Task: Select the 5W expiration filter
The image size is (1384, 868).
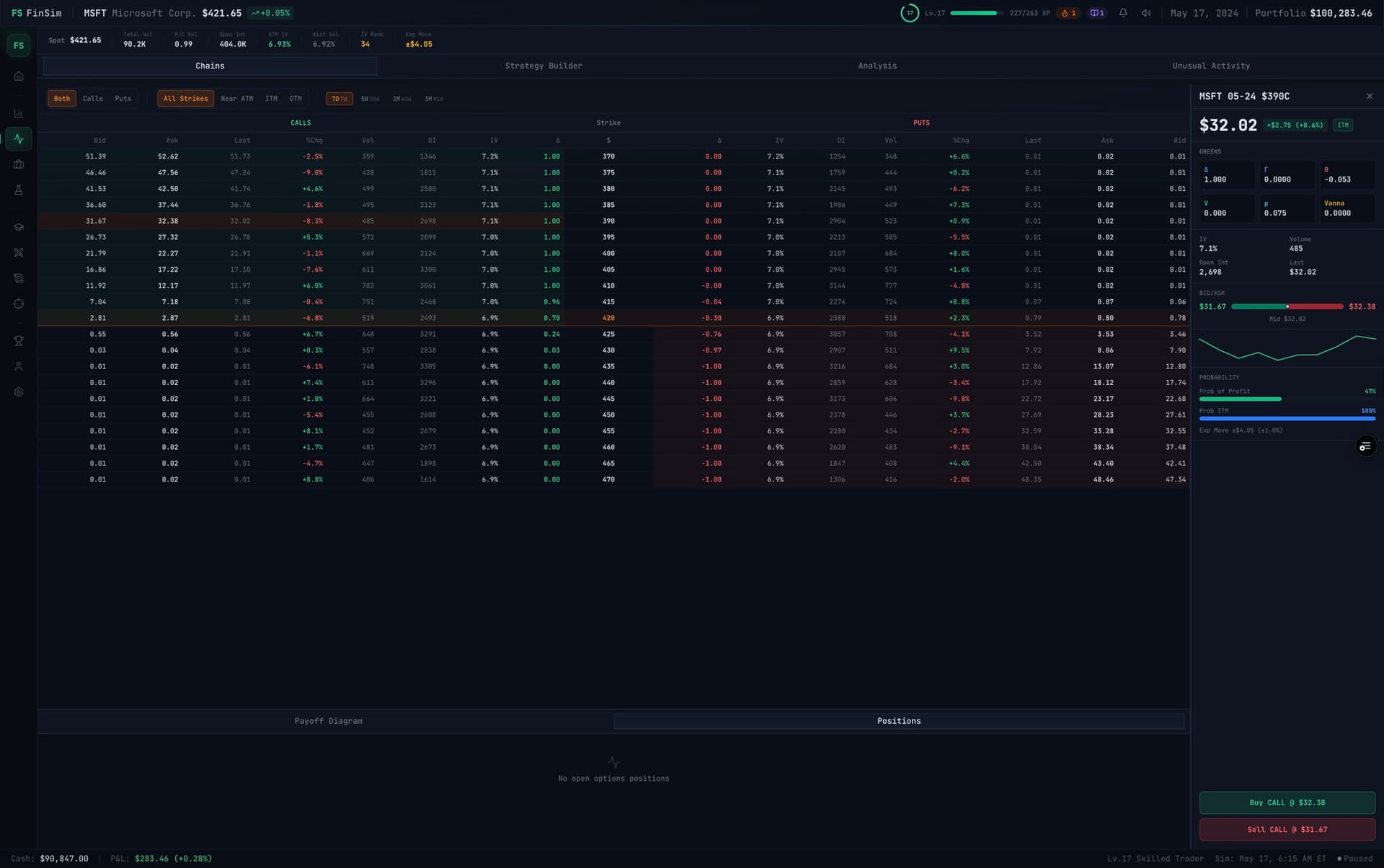Action: click(370, 99)
